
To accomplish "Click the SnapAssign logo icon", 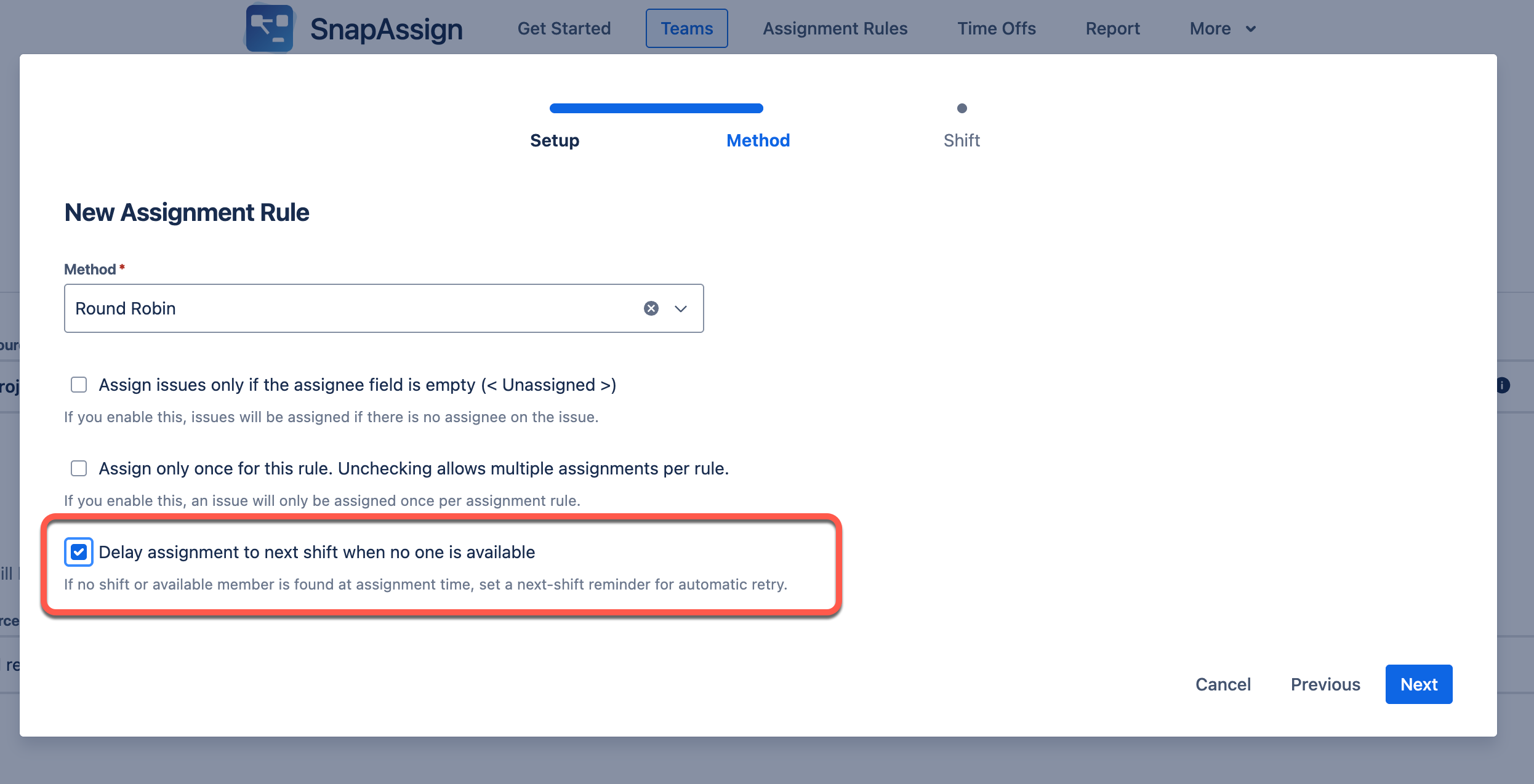I will tap(270, 28).
